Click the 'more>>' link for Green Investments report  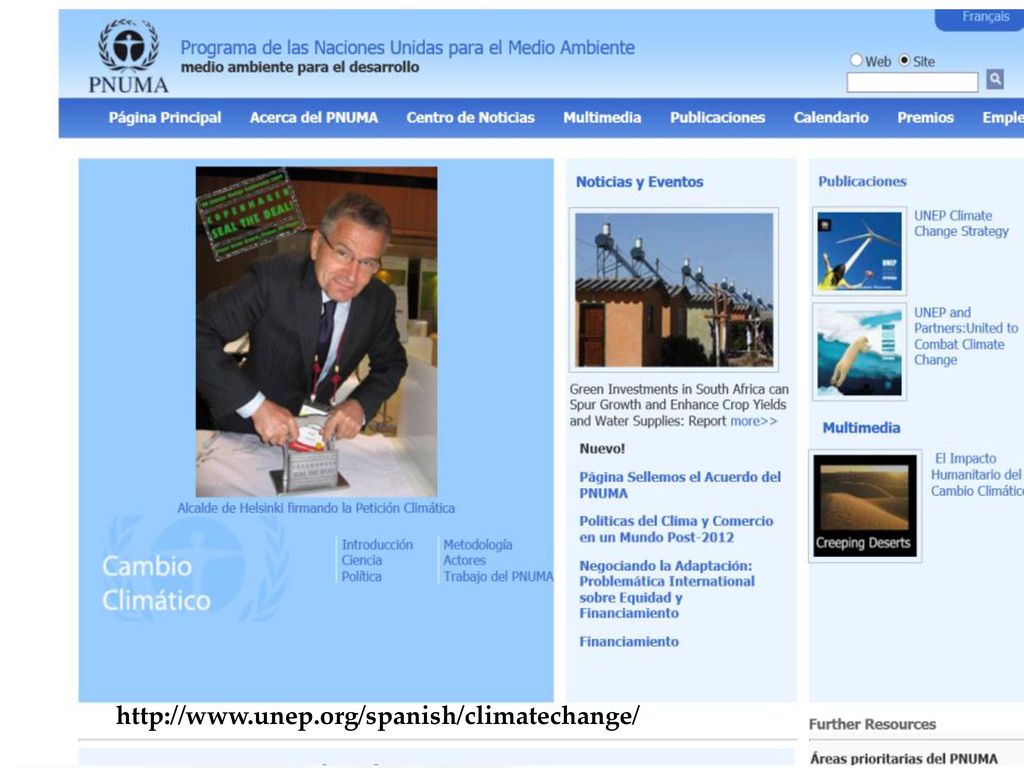[x=754, y=421]
